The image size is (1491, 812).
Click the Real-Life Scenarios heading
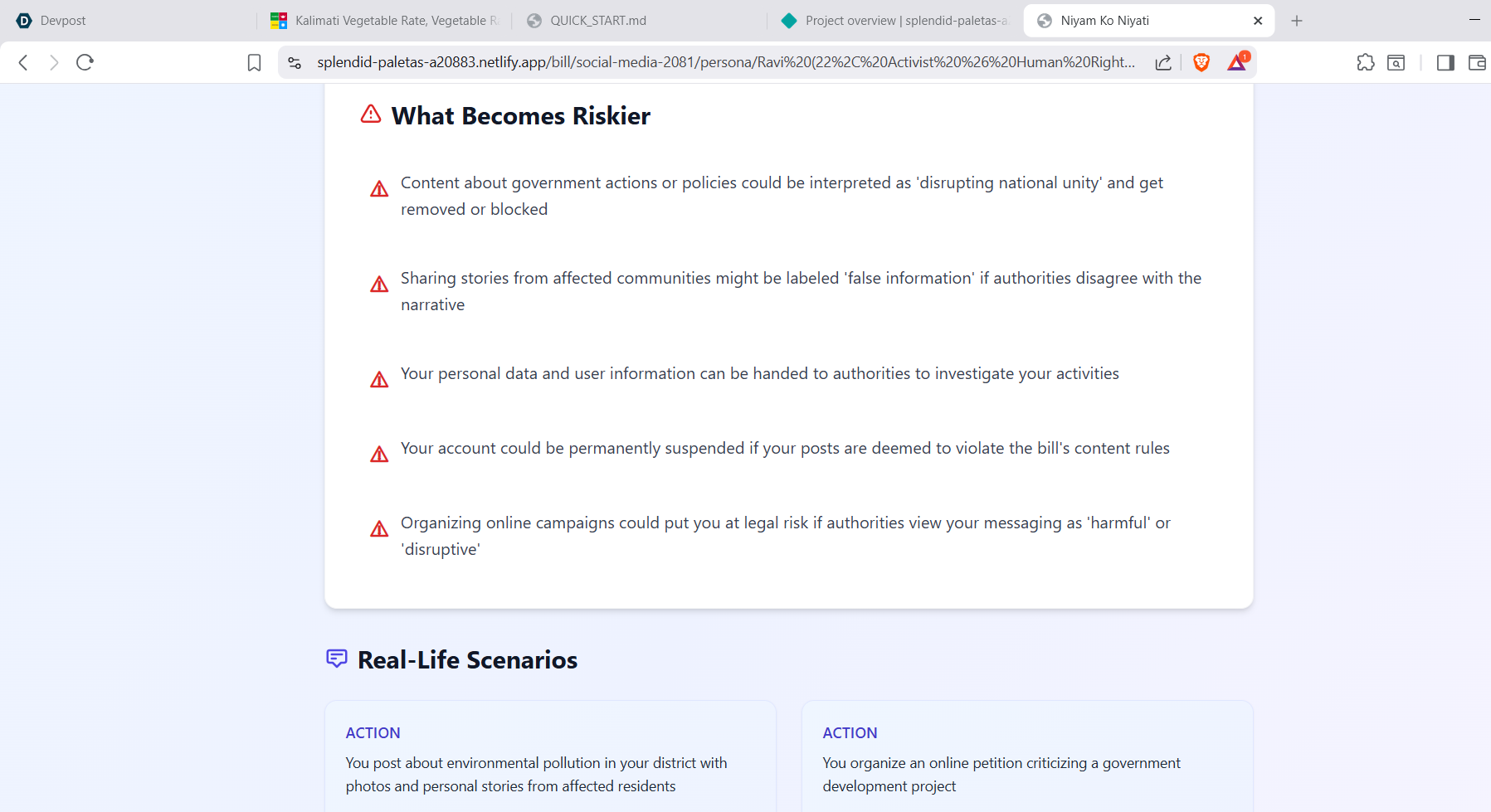click(467, 659)
